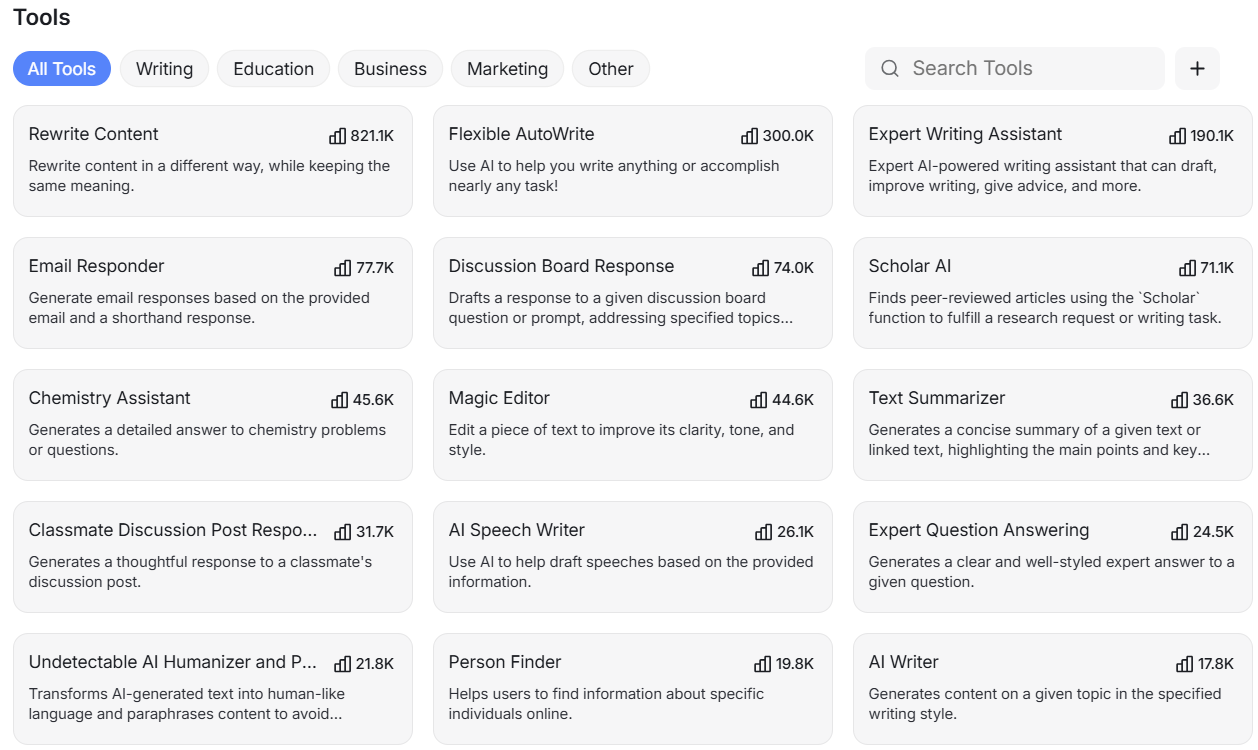This screenshot has width=1258, height=750.
Task: Click the 190.1K usage count
Action: (1213, 136)
